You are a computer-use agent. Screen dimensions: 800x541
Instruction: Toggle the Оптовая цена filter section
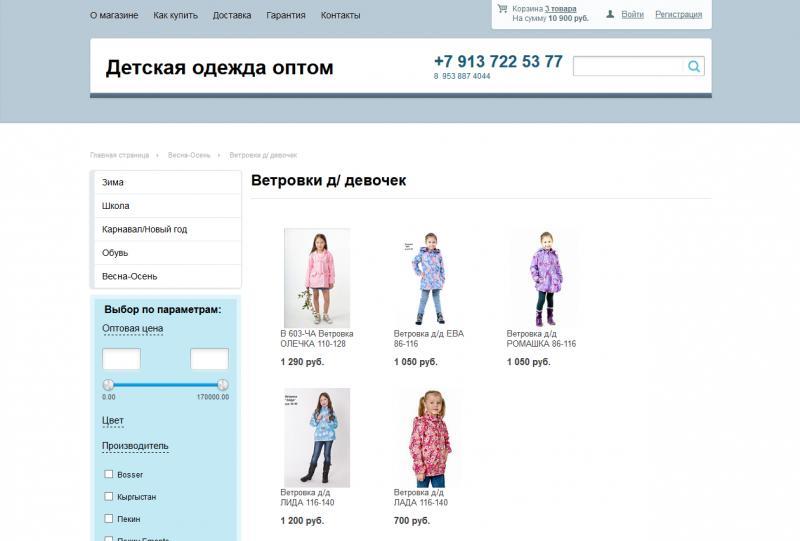coord(132,328)
